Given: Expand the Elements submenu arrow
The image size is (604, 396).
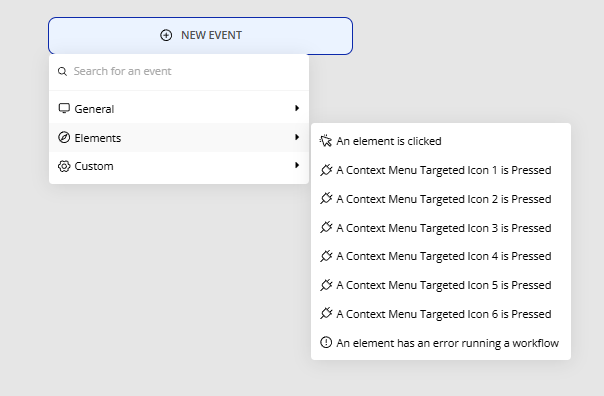Looking at the screenshot, I should coord(297,137).
